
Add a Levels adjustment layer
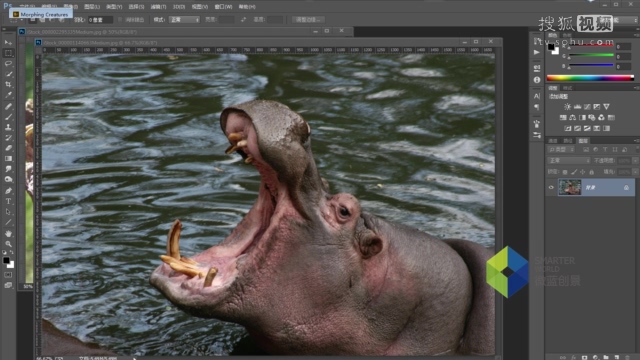point(577,107)
